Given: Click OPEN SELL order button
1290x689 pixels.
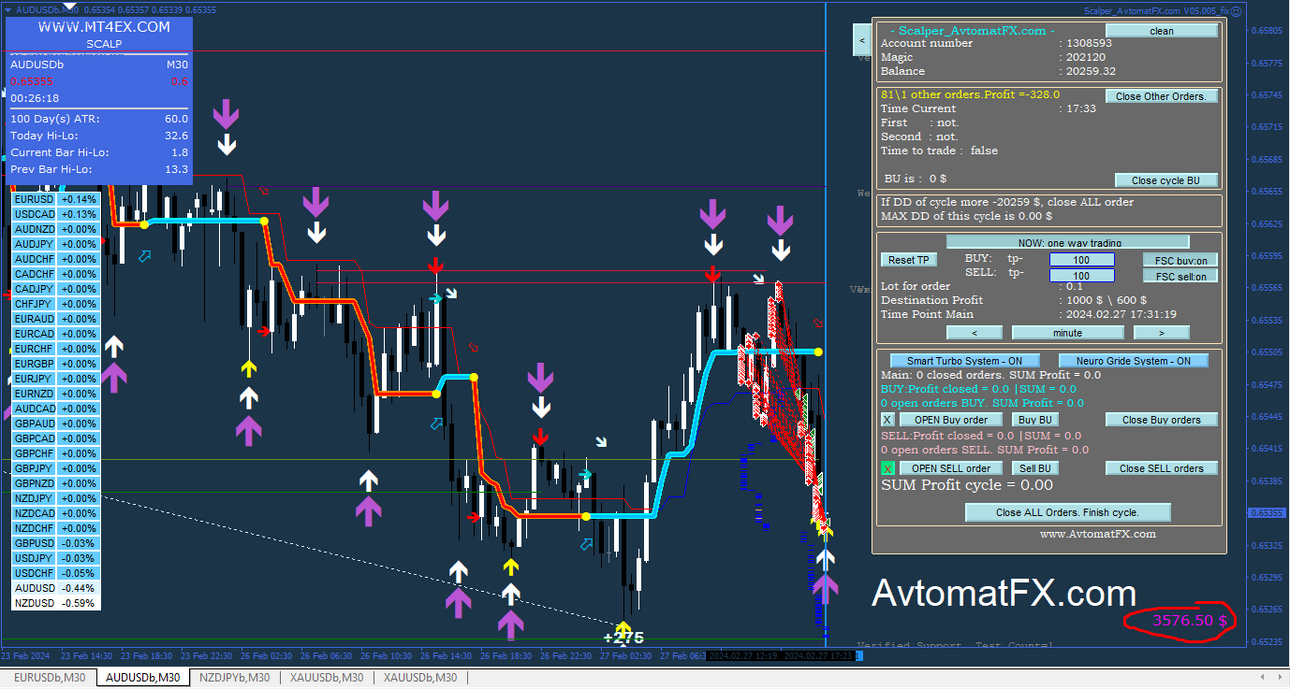Looking at the screenshot, I should click(x=951, y=468).
